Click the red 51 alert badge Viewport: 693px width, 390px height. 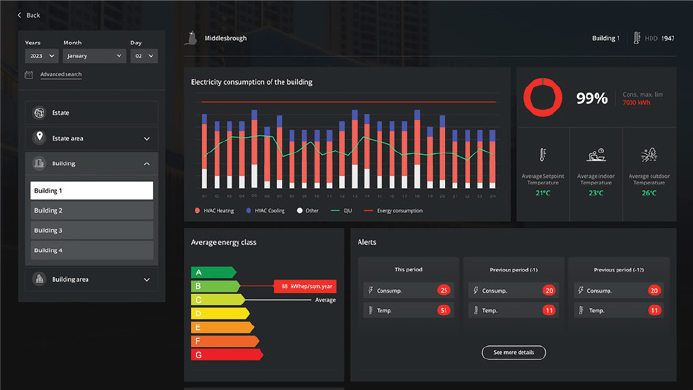coord(444,310)
